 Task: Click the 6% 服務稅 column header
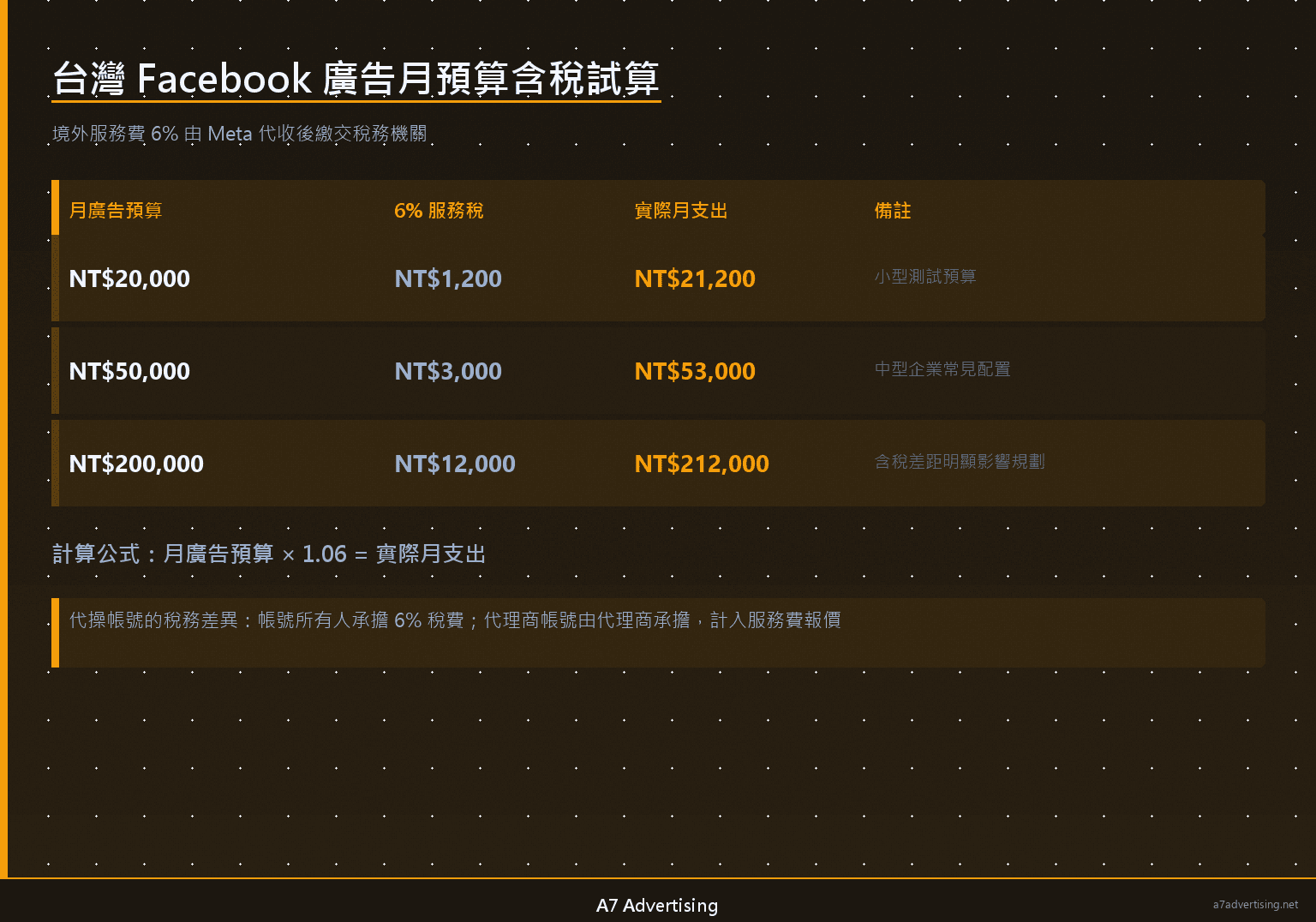pyautogui.click(x=439, y=211)
